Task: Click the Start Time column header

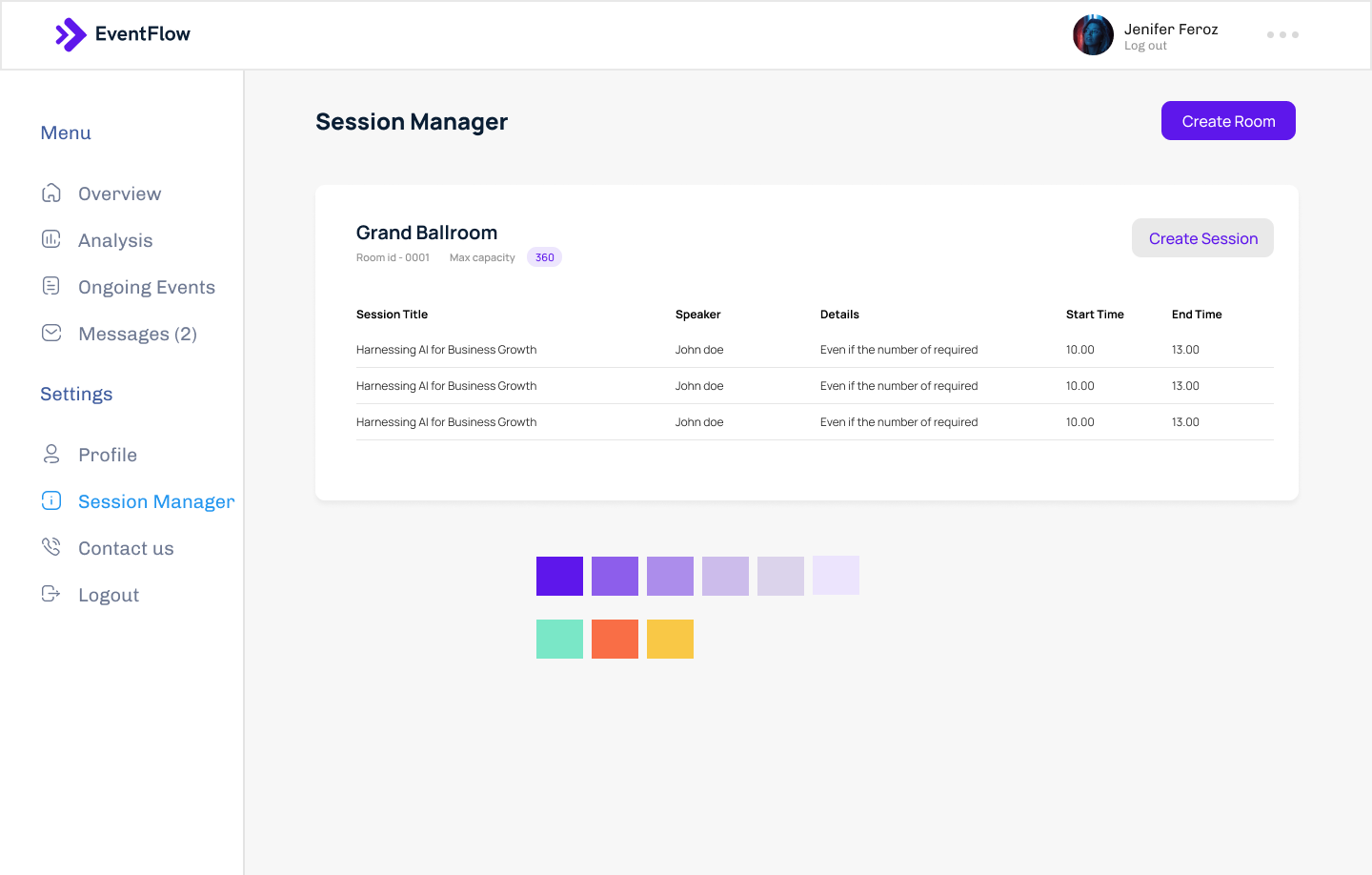Action: (1095, 315)
